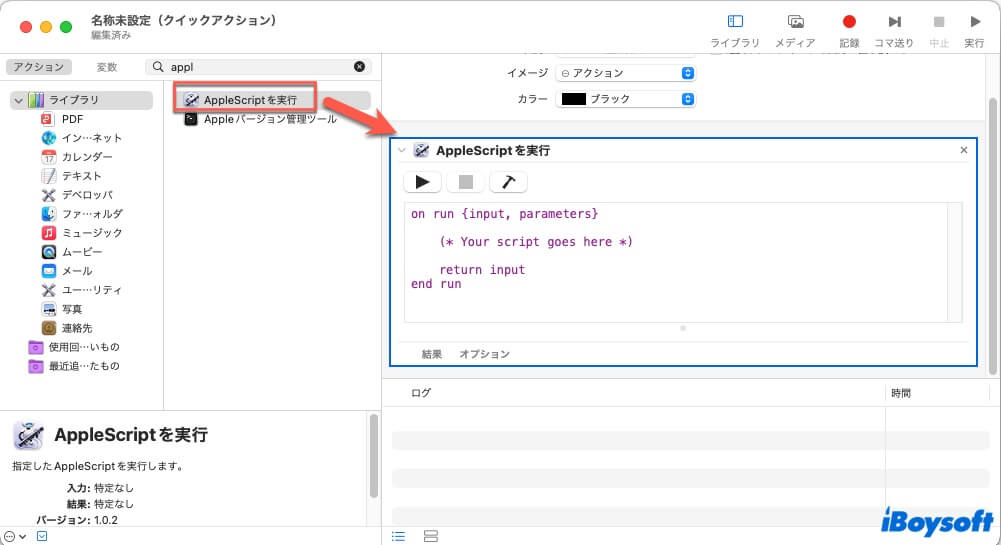Select the ミュージック category icon
This screenshot has height=545, width=1001.
coord(49,233)
